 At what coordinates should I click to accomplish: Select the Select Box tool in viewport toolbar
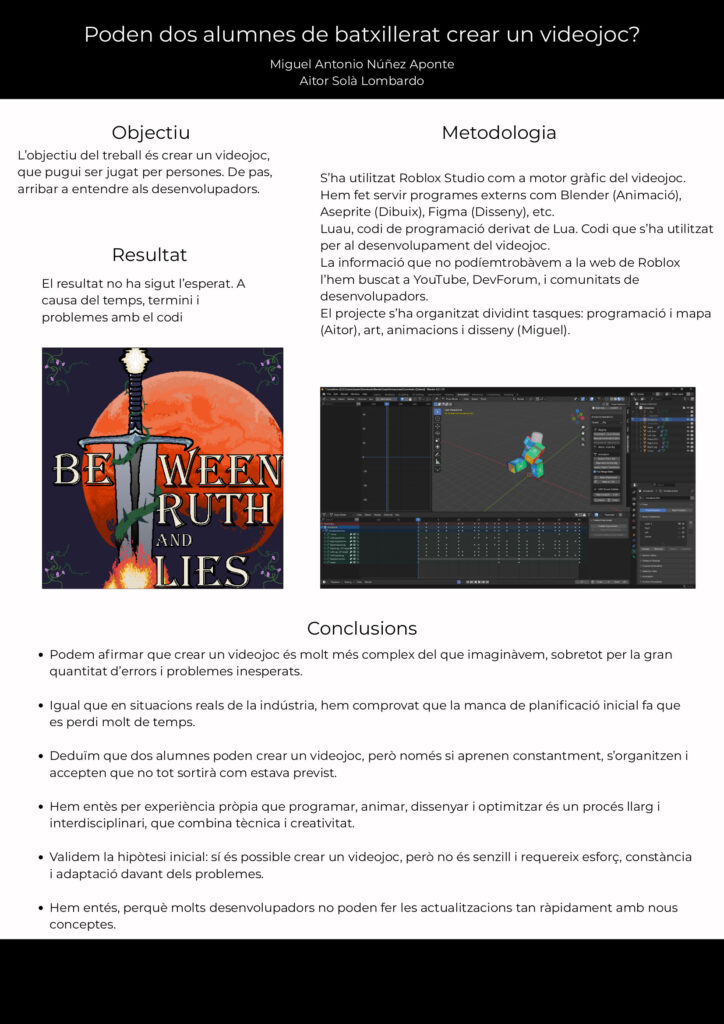(437, 411)
